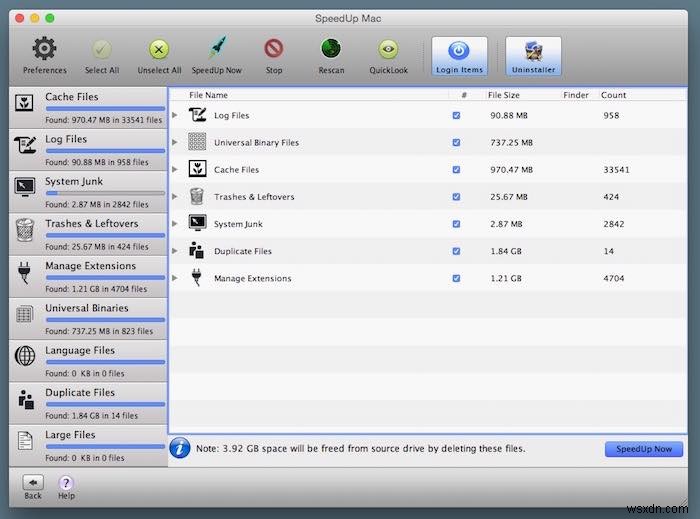Viewport: 700px width, 519px height.
Task: Sort by File Size column header
Action: click(x=504, y=95)
